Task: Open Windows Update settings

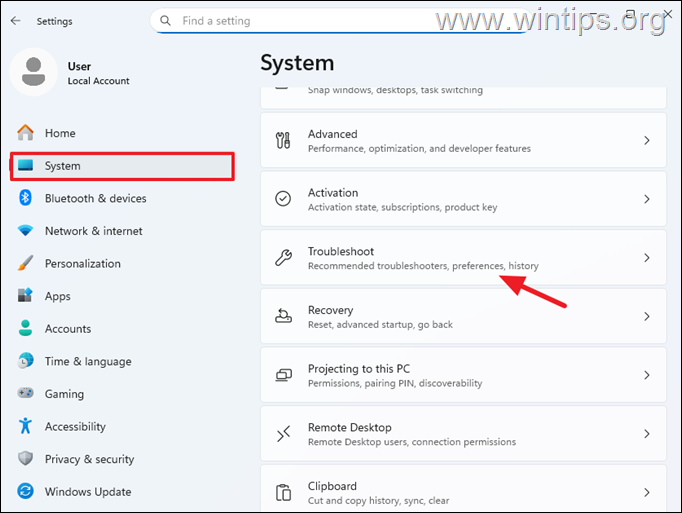Action: (122, 492)
